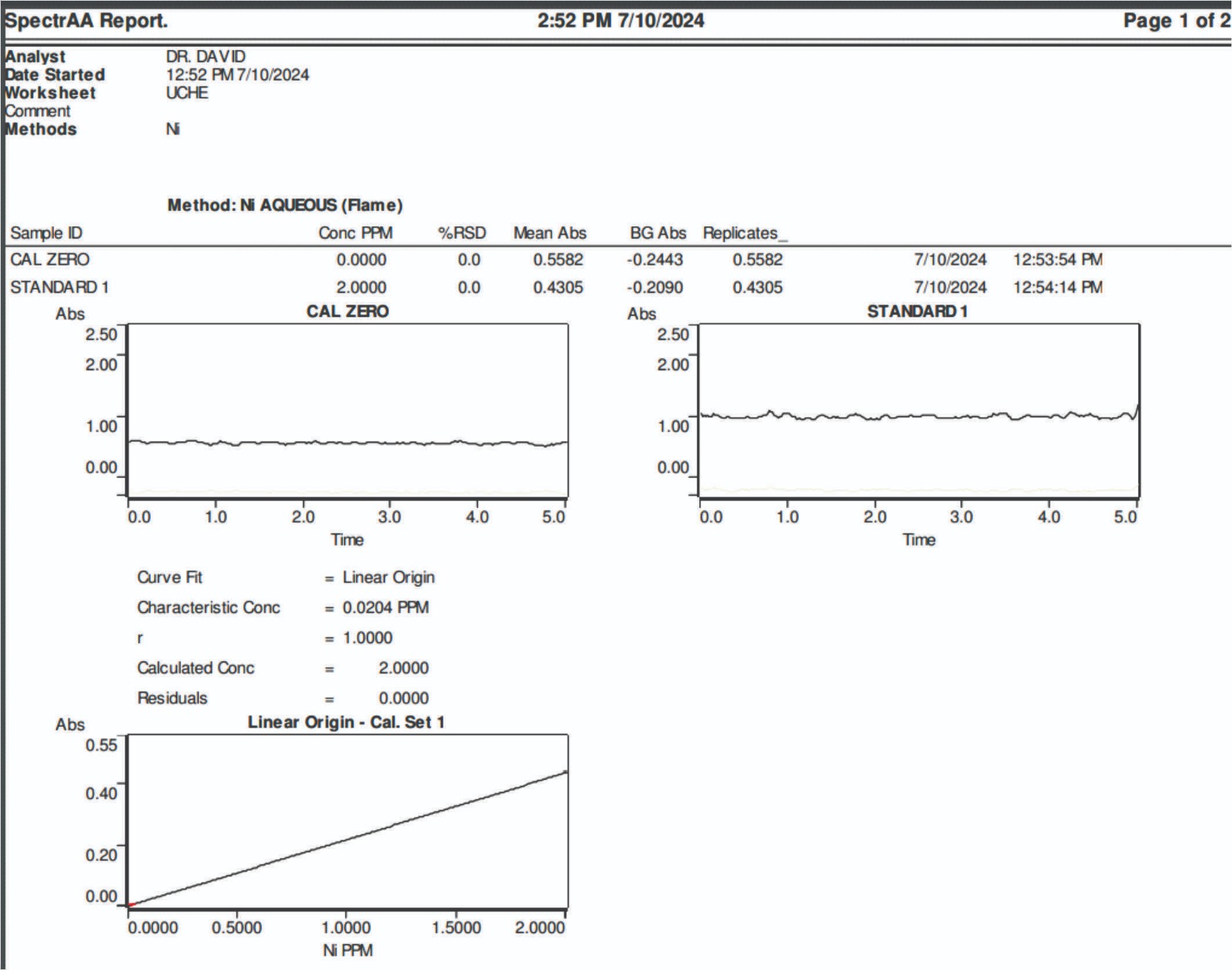Click the Curve Fit value Linear Origin
The height and width of the screenshot is (970, 1232).
click(388, 578)
